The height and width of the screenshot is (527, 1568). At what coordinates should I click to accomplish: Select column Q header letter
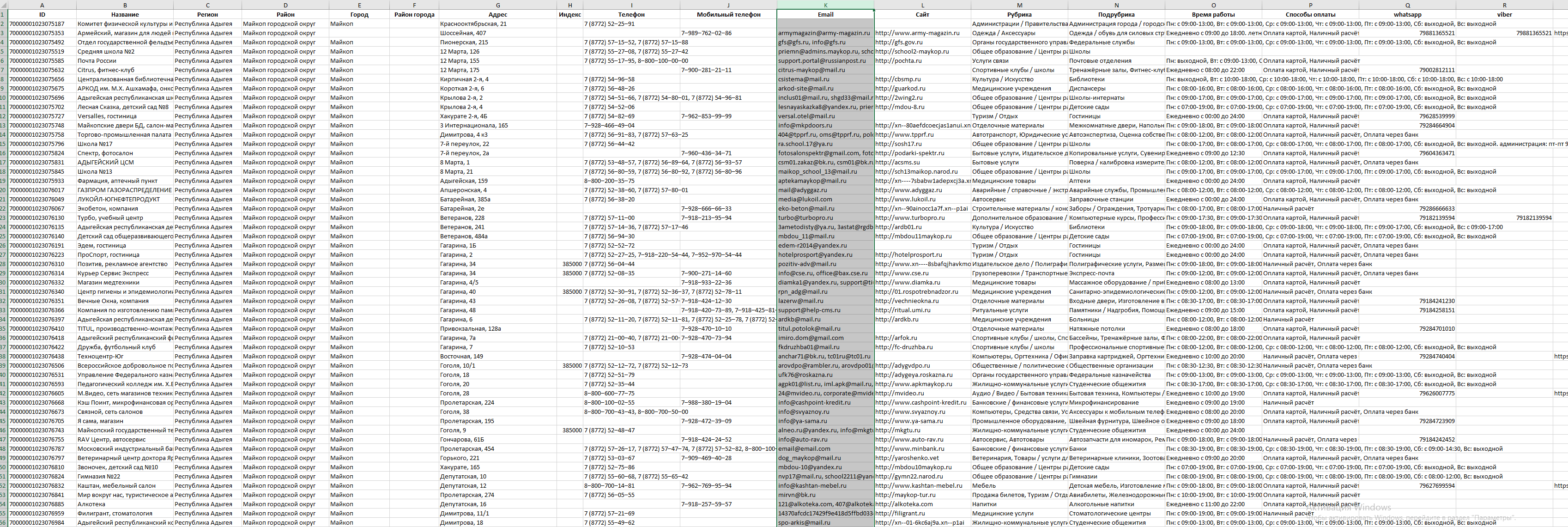(x=1407, y=5)
